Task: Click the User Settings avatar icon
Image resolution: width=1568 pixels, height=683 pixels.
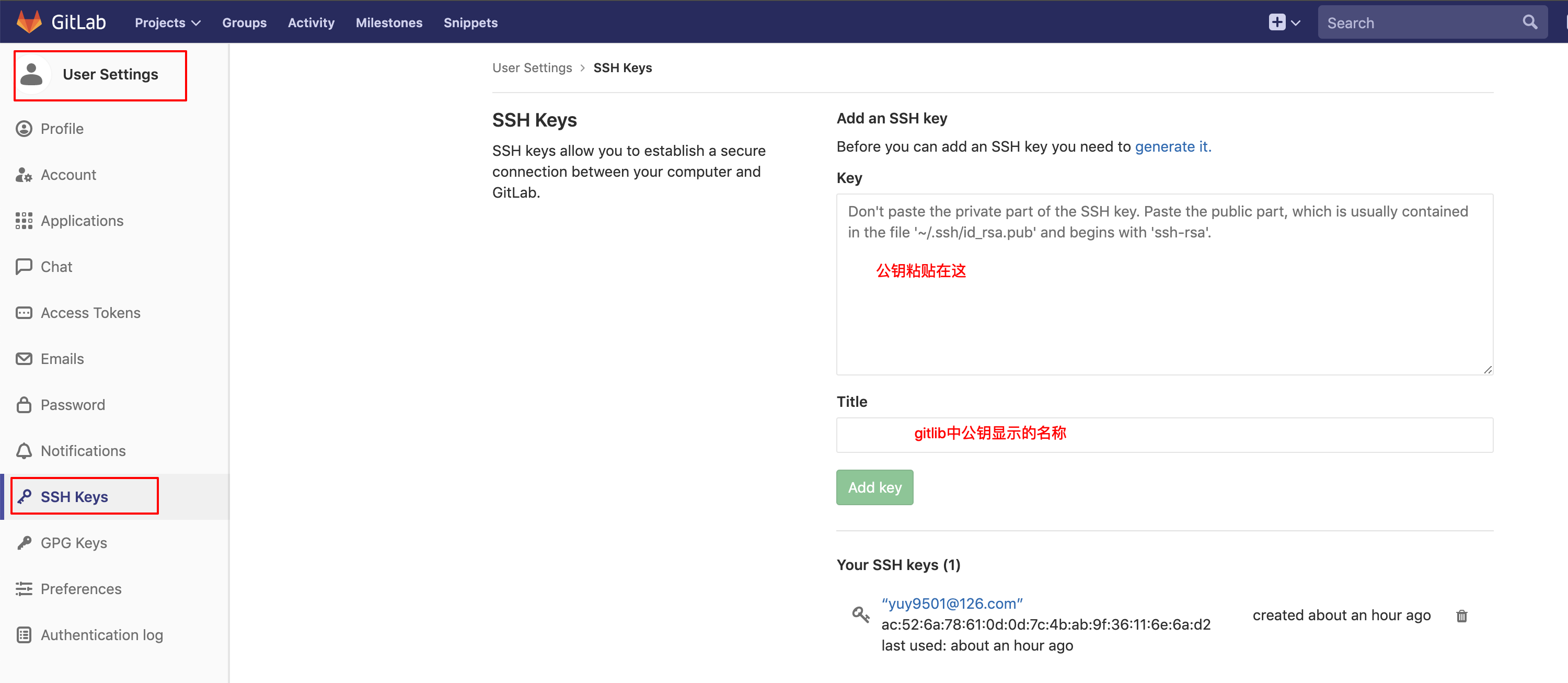Action: pos(32,74)
